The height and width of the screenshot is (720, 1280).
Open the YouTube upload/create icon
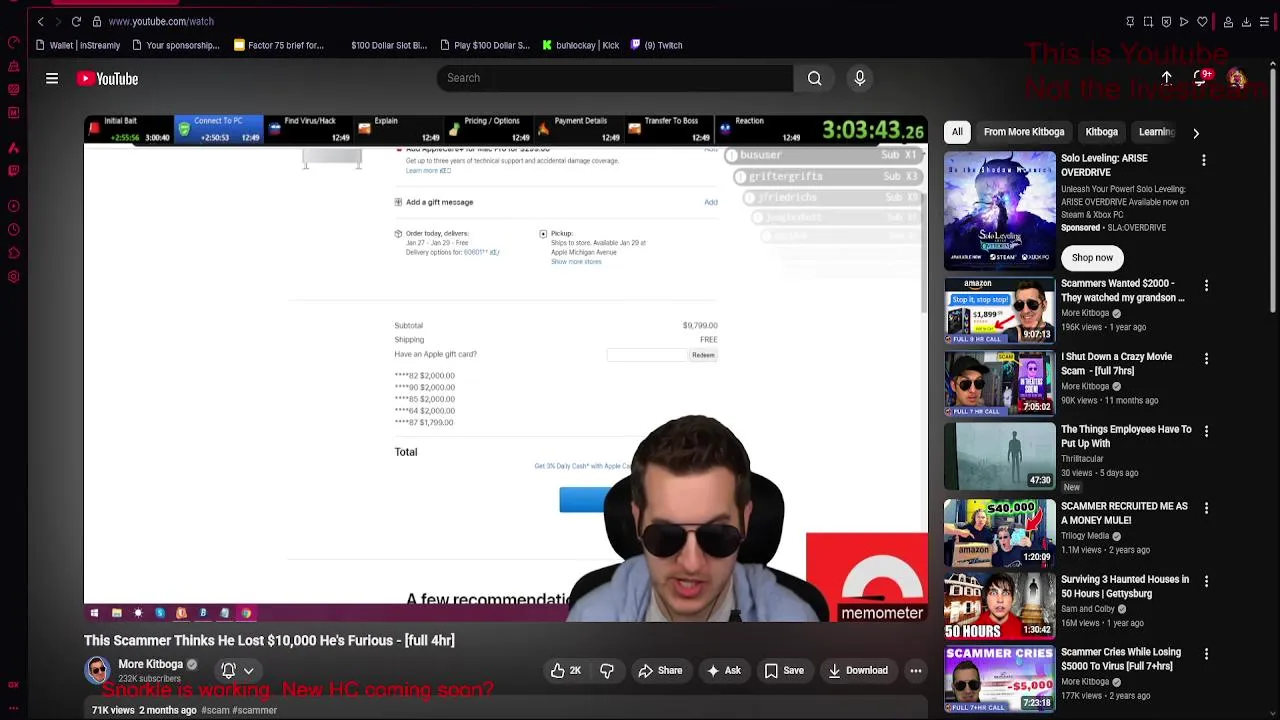[x=1166, y=78]
